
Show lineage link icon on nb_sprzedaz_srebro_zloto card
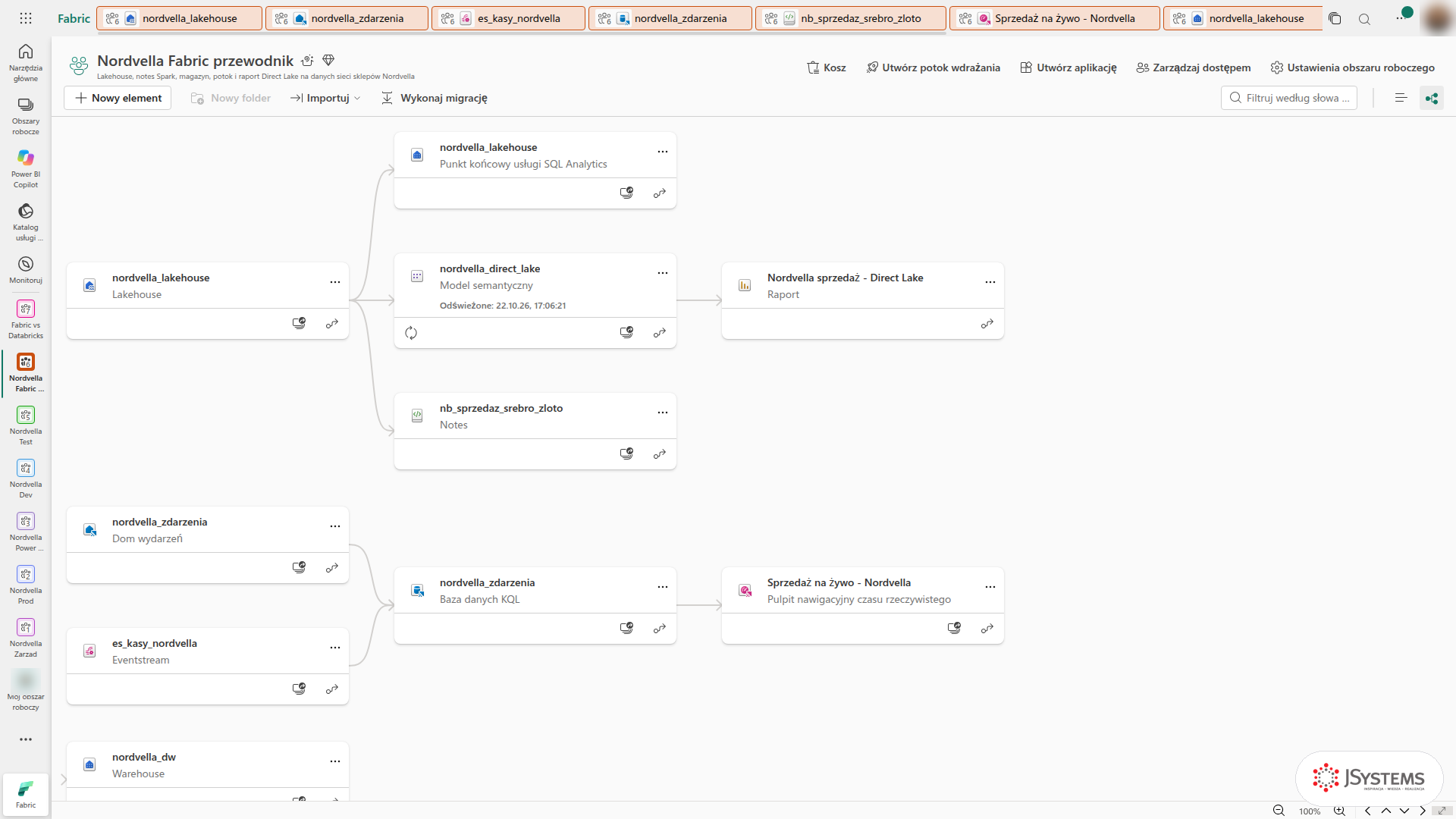(660, 454)
